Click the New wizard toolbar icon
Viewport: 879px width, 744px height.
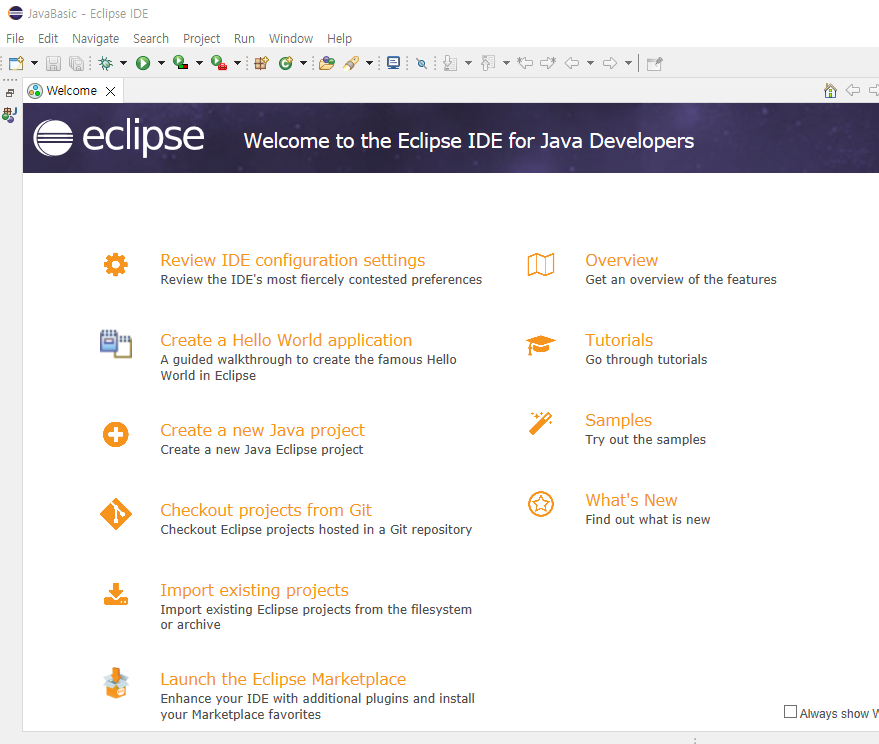pyautogui.click(x=16, y=63)
